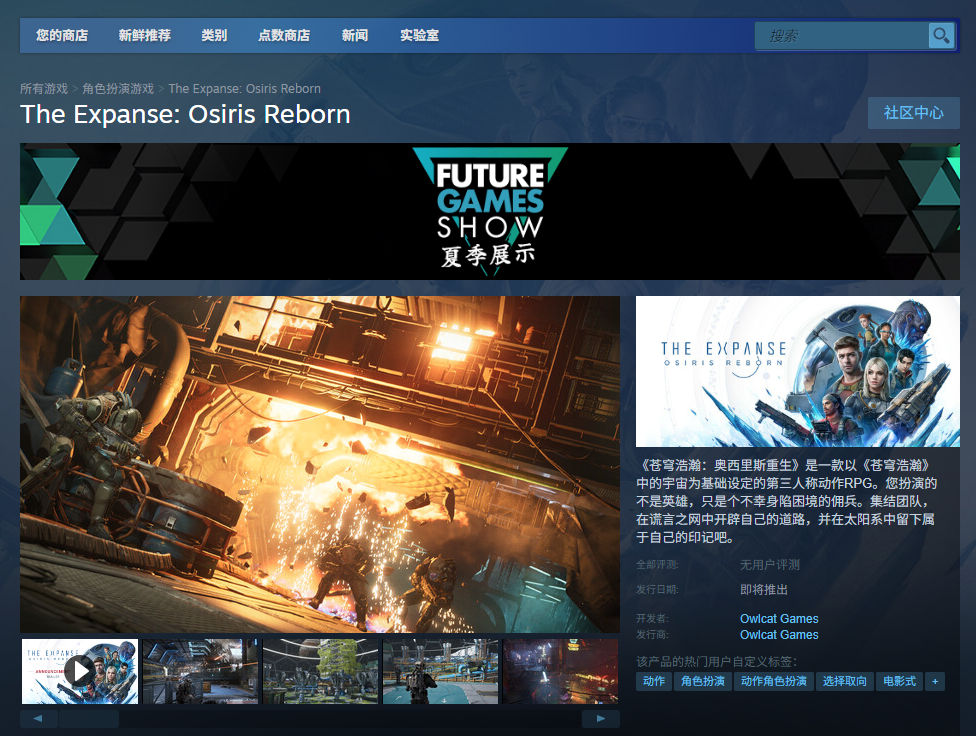Select thumbnail with green garden dome
This screenshot has width=976, height=736.
320,671
